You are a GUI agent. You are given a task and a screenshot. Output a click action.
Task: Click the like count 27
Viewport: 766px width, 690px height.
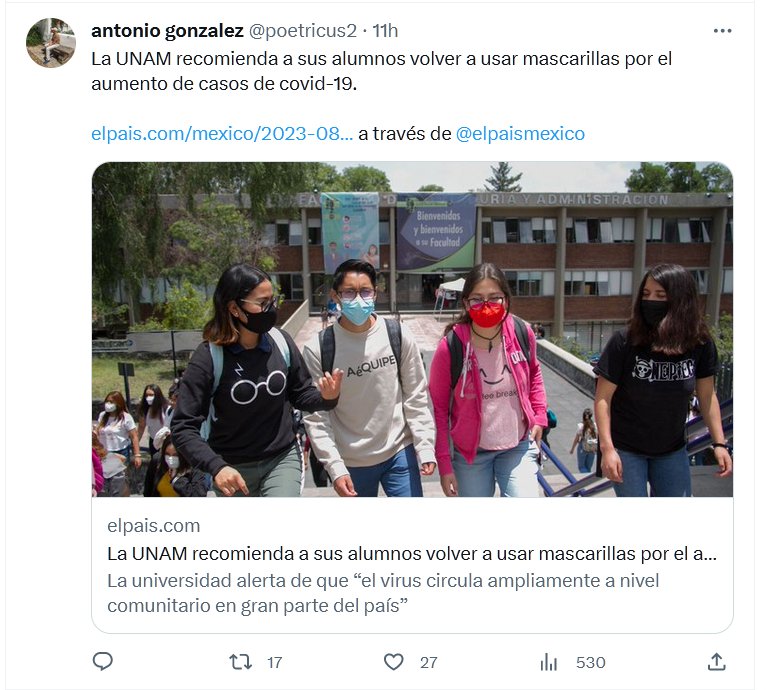click(x=428, y=663)
